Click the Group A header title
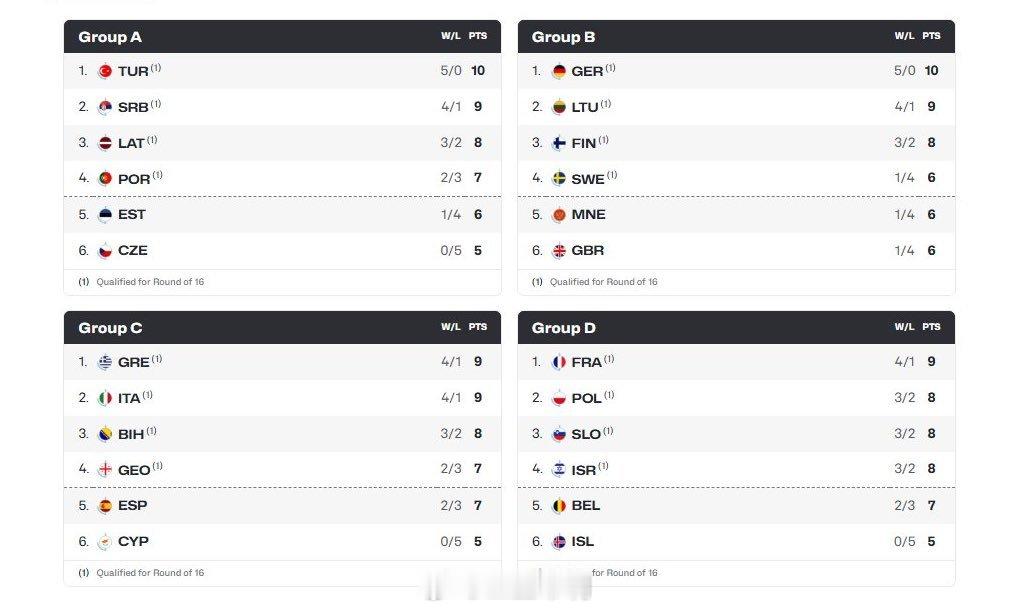Screen dimensions: 1015x610 110,37
